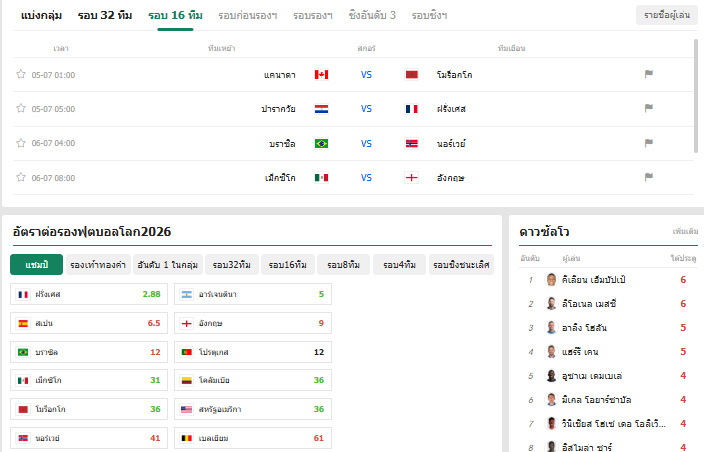Click the flag icon for 06-07 08:00 match

pyautogui.click(x=649, y=177)
